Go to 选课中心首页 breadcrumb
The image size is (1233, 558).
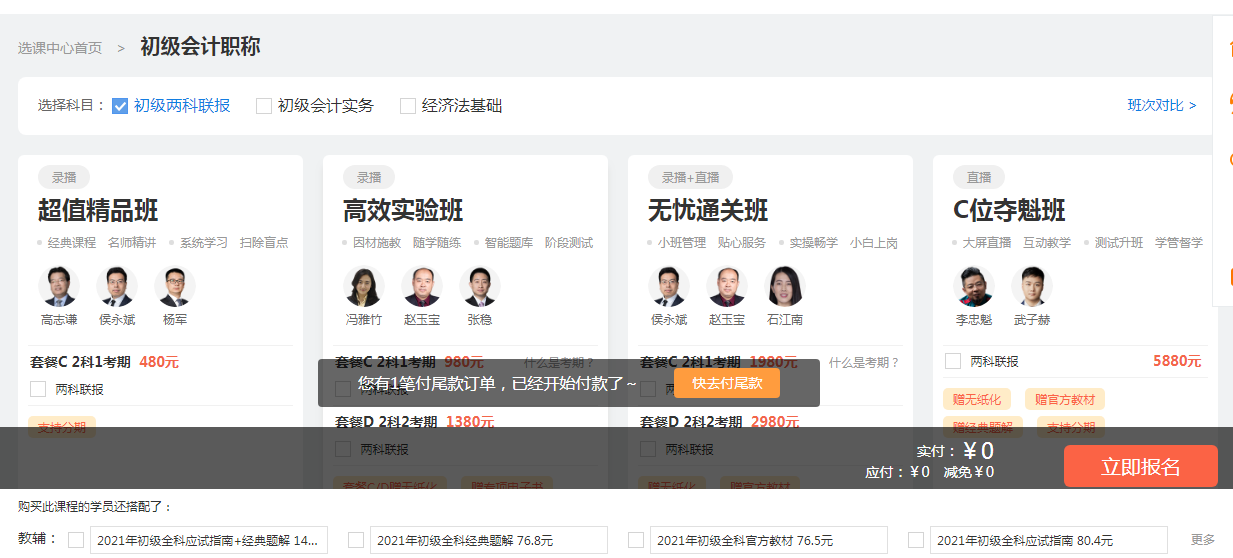59,48
